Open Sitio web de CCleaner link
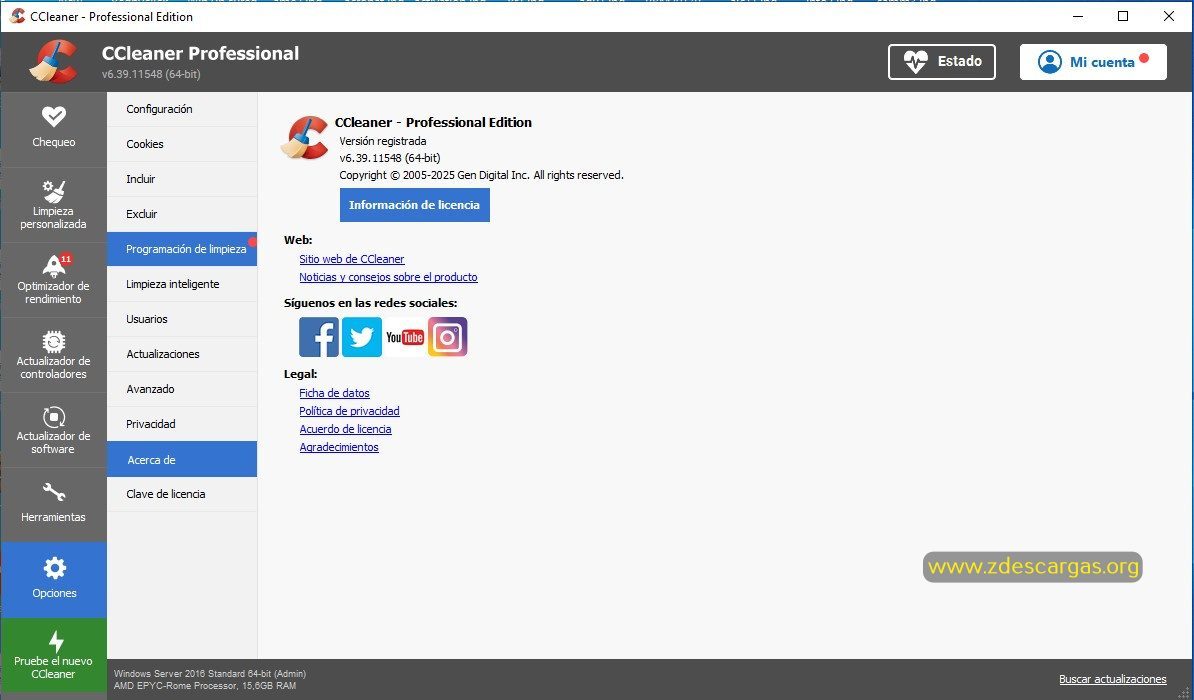Image resolution: width=1194 pixels, height=700 pixels. (352, 259)
